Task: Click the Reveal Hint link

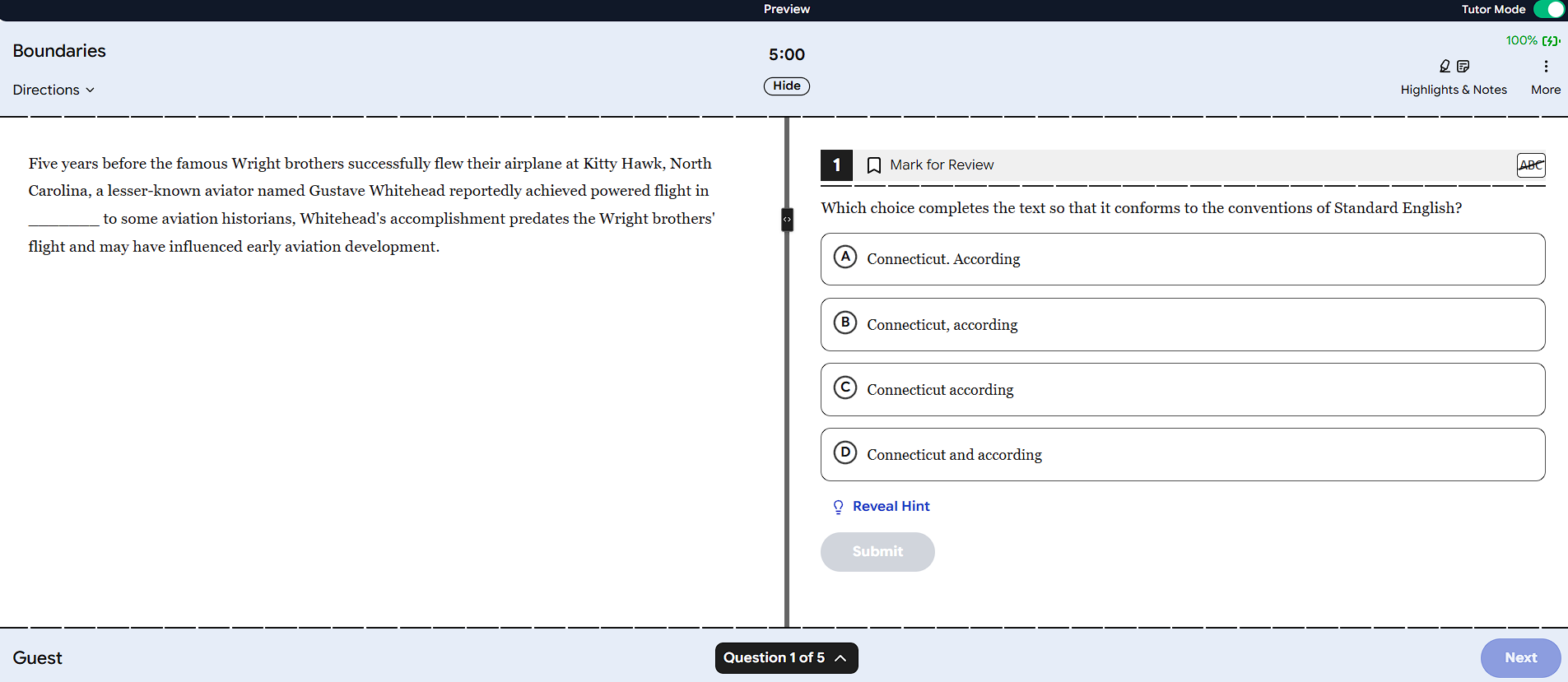Action: tap(891, 507)
